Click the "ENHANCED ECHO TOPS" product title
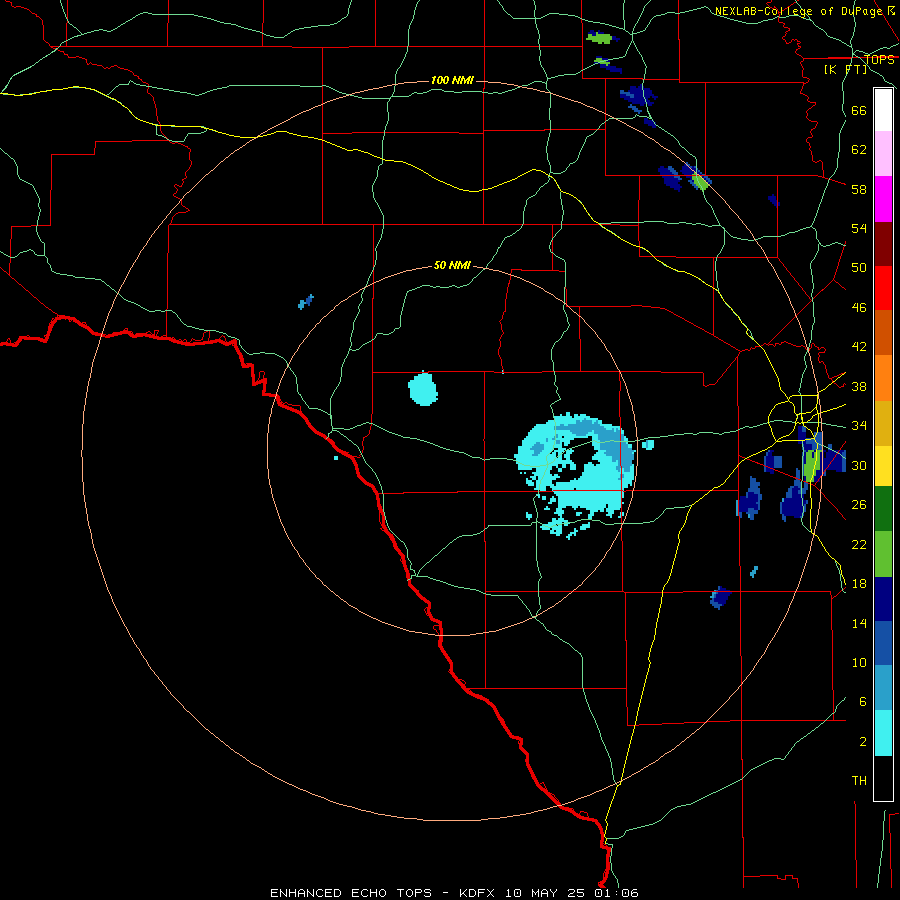Screen dimensions: 900x900 pyautogui.click(x=351, y=893)
